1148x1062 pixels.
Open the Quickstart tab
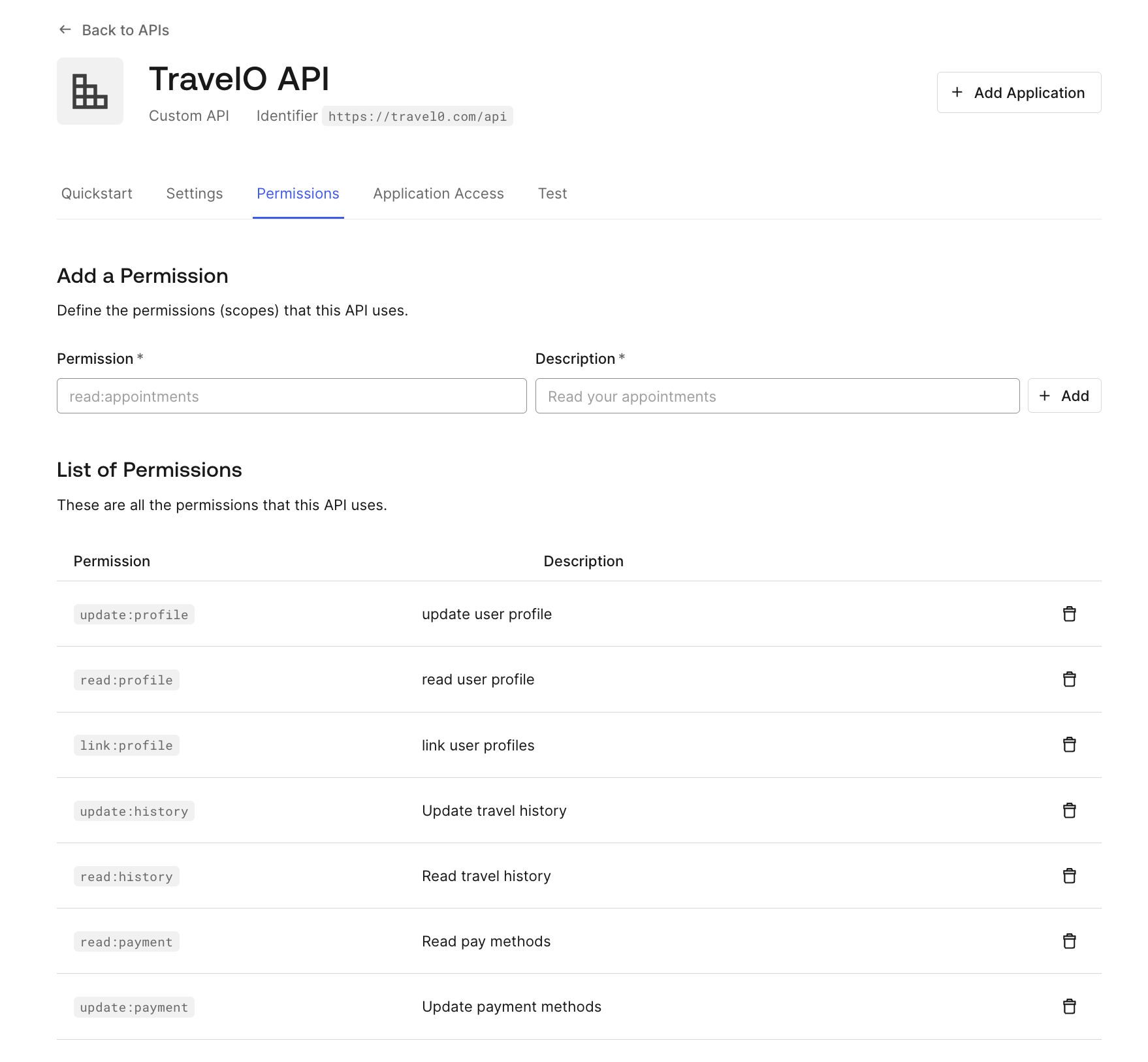pos(97,193)
